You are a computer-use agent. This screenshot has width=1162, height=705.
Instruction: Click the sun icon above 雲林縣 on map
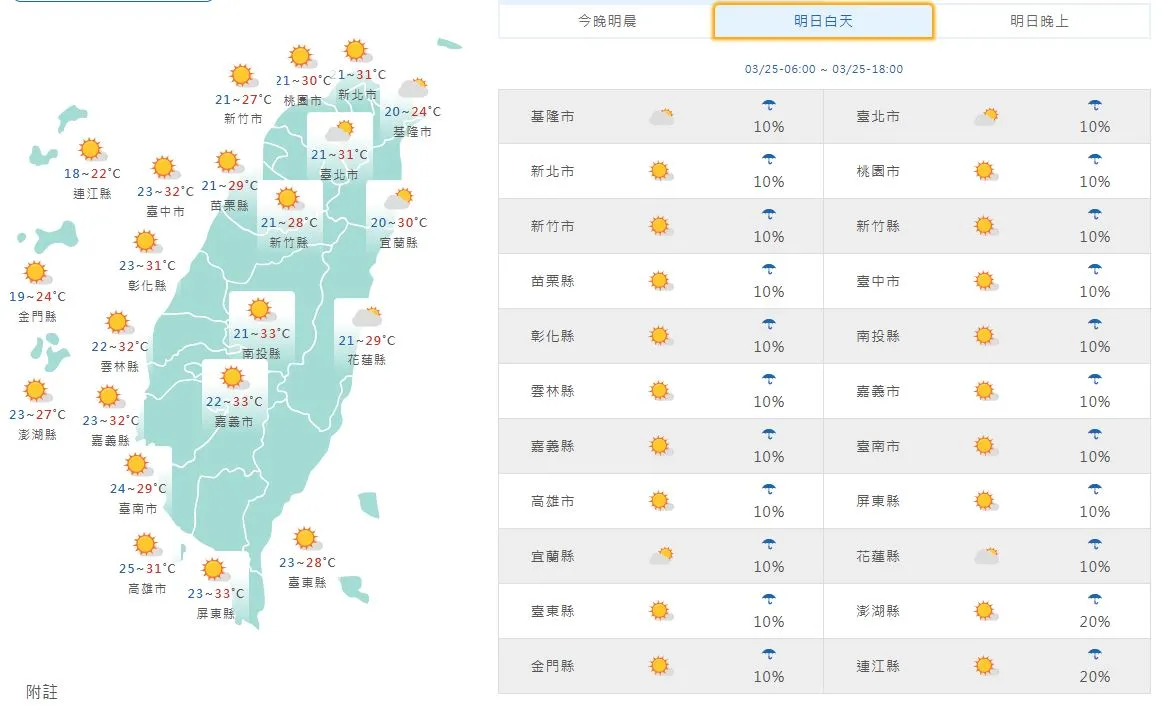coord(119,322)
